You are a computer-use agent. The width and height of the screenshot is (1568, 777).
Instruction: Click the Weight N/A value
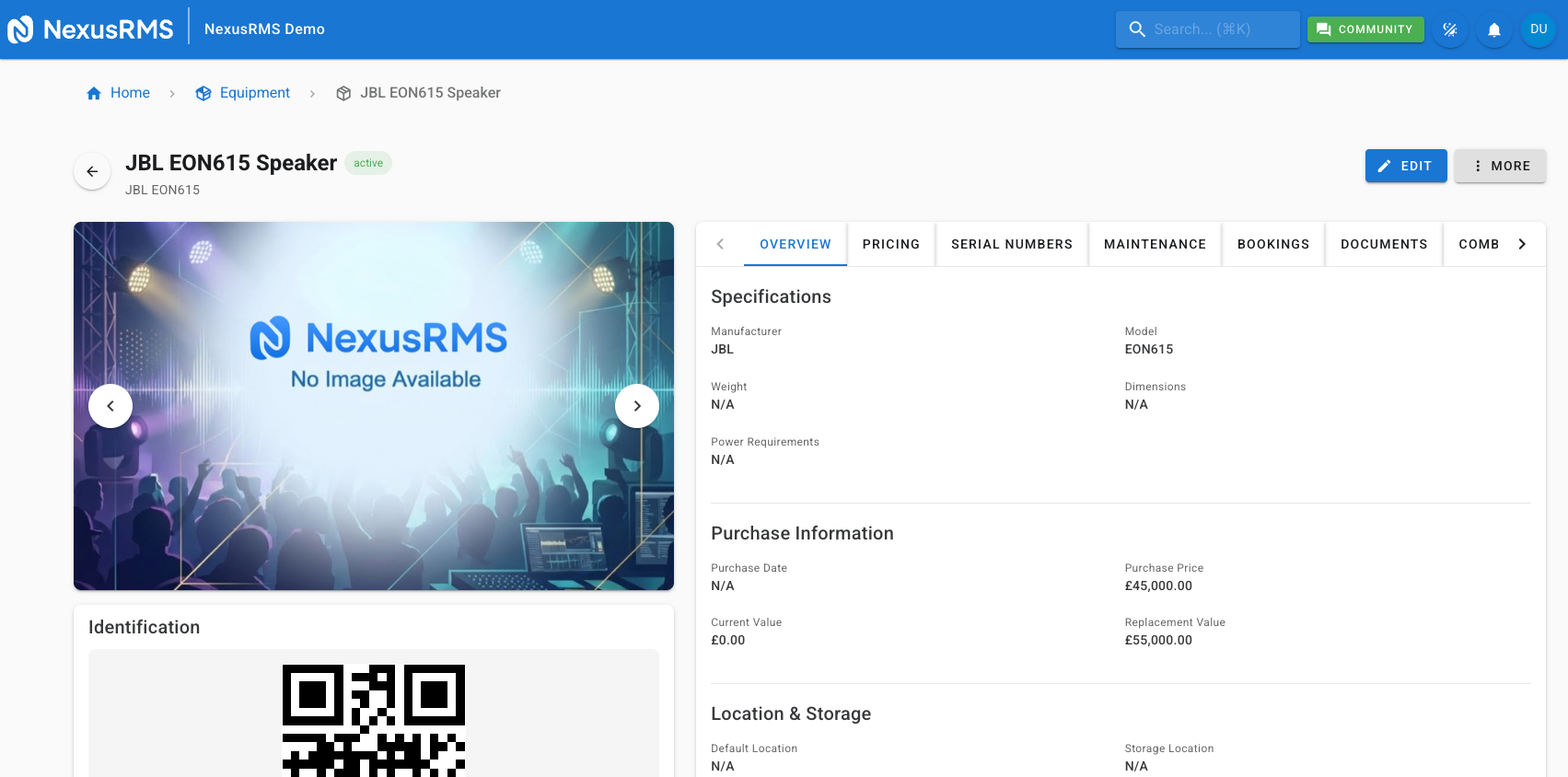click(723, 404)
